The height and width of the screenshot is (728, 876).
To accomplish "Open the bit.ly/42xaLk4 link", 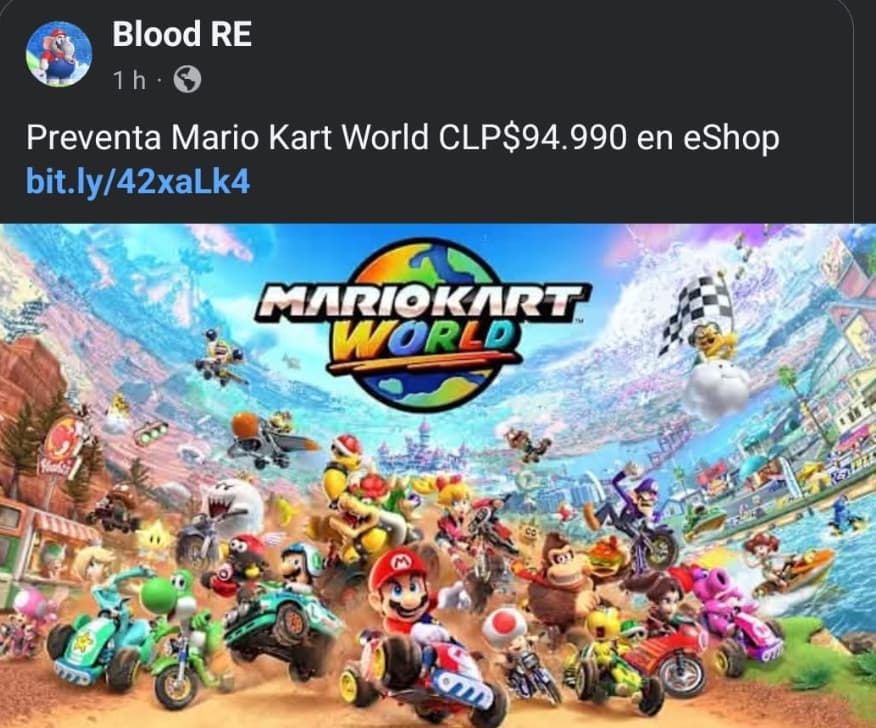I will pyautogui.click(x=137, y=182).
